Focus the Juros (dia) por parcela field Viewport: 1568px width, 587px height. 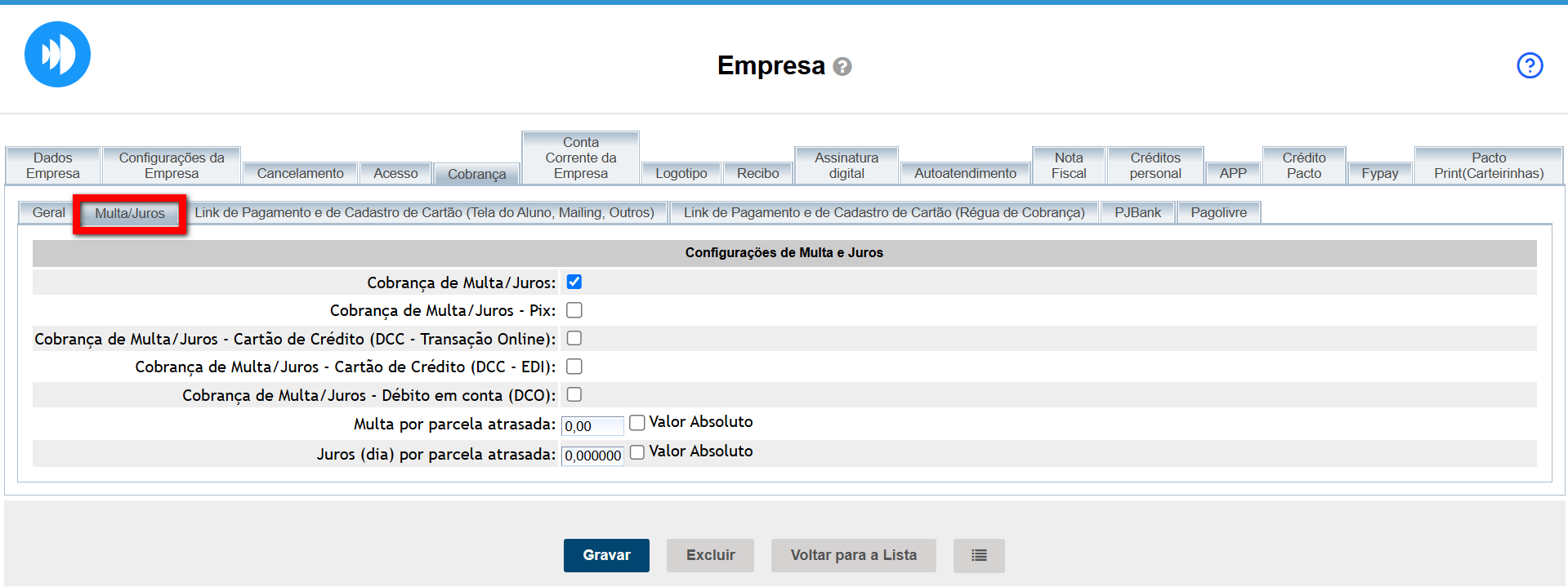click(x=592, y=456)
